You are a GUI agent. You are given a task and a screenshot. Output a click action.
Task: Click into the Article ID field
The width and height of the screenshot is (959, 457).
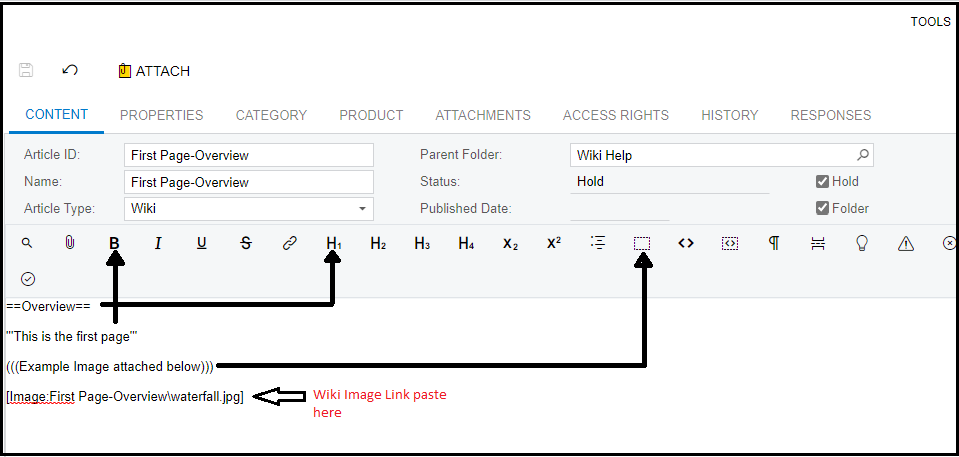tap(249, 155)
